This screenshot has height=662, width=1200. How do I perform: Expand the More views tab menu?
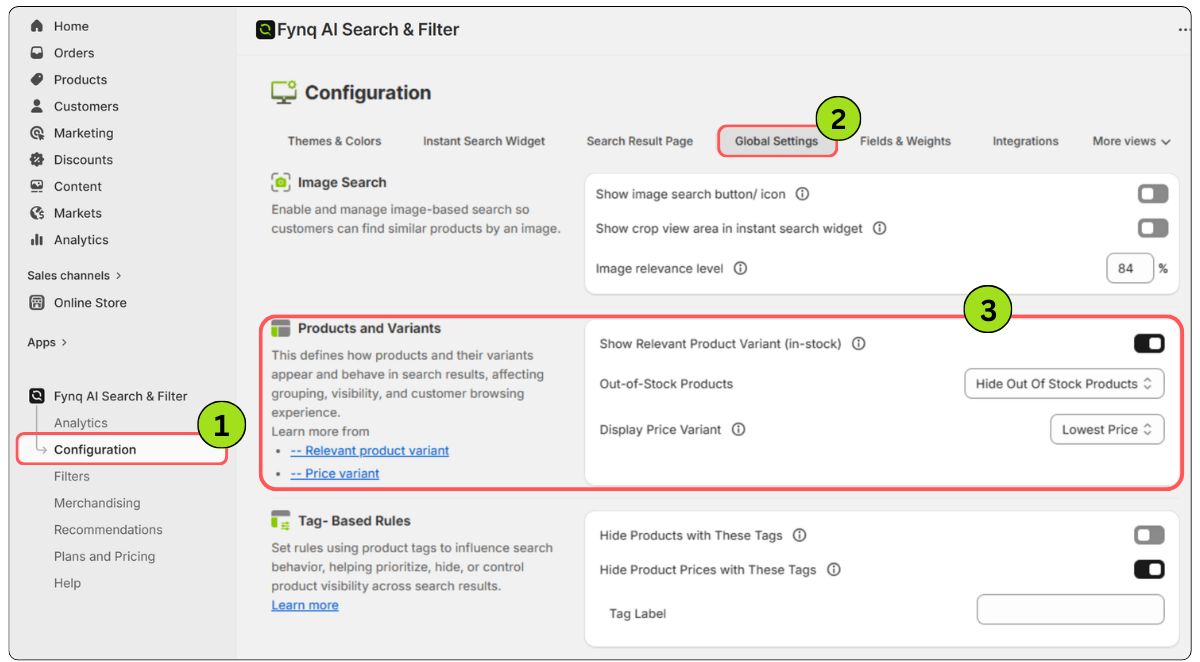click(1131, 141)
